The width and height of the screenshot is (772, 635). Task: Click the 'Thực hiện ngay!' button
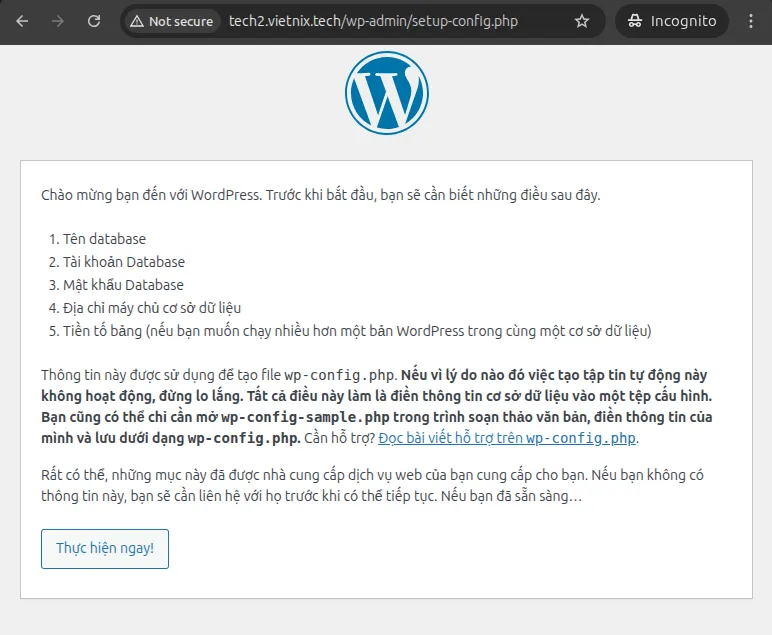point(105,549)
